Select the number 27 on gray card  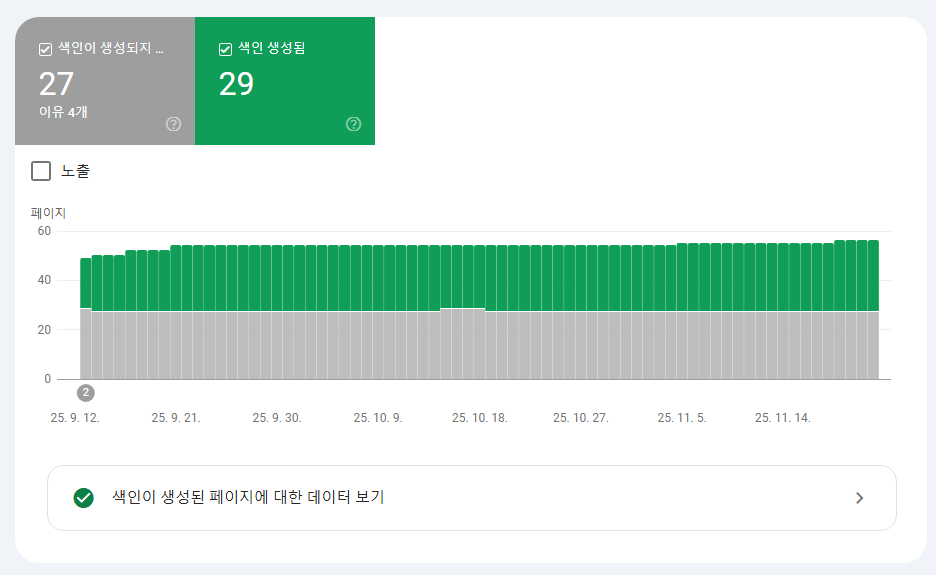click(x=56, y=84)
